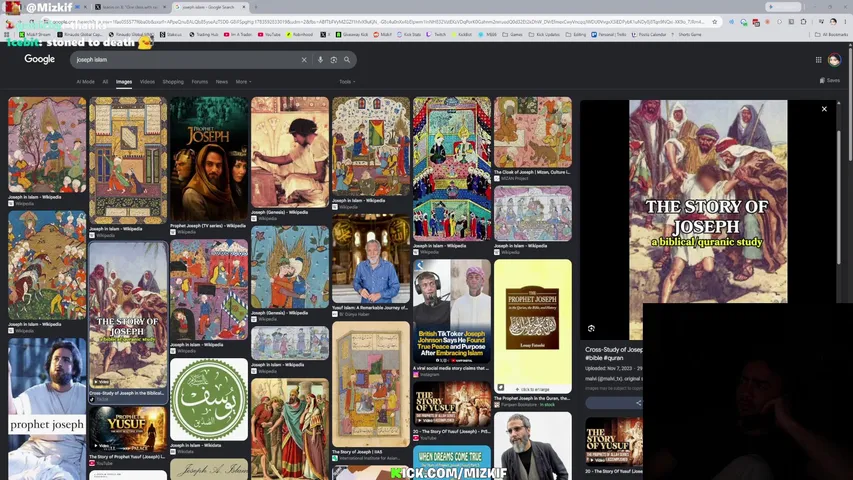853x480 pixels.
Task: Open 'Story of Yusuf' related image in panel
Action: (614, 441)
